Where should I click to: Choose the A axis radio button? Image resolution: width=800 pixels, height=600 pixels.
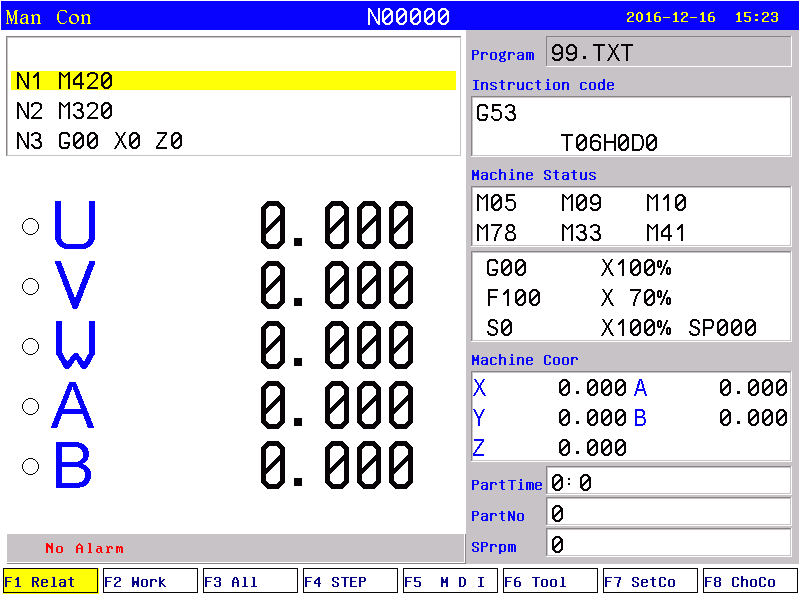(x=30, y=406)
